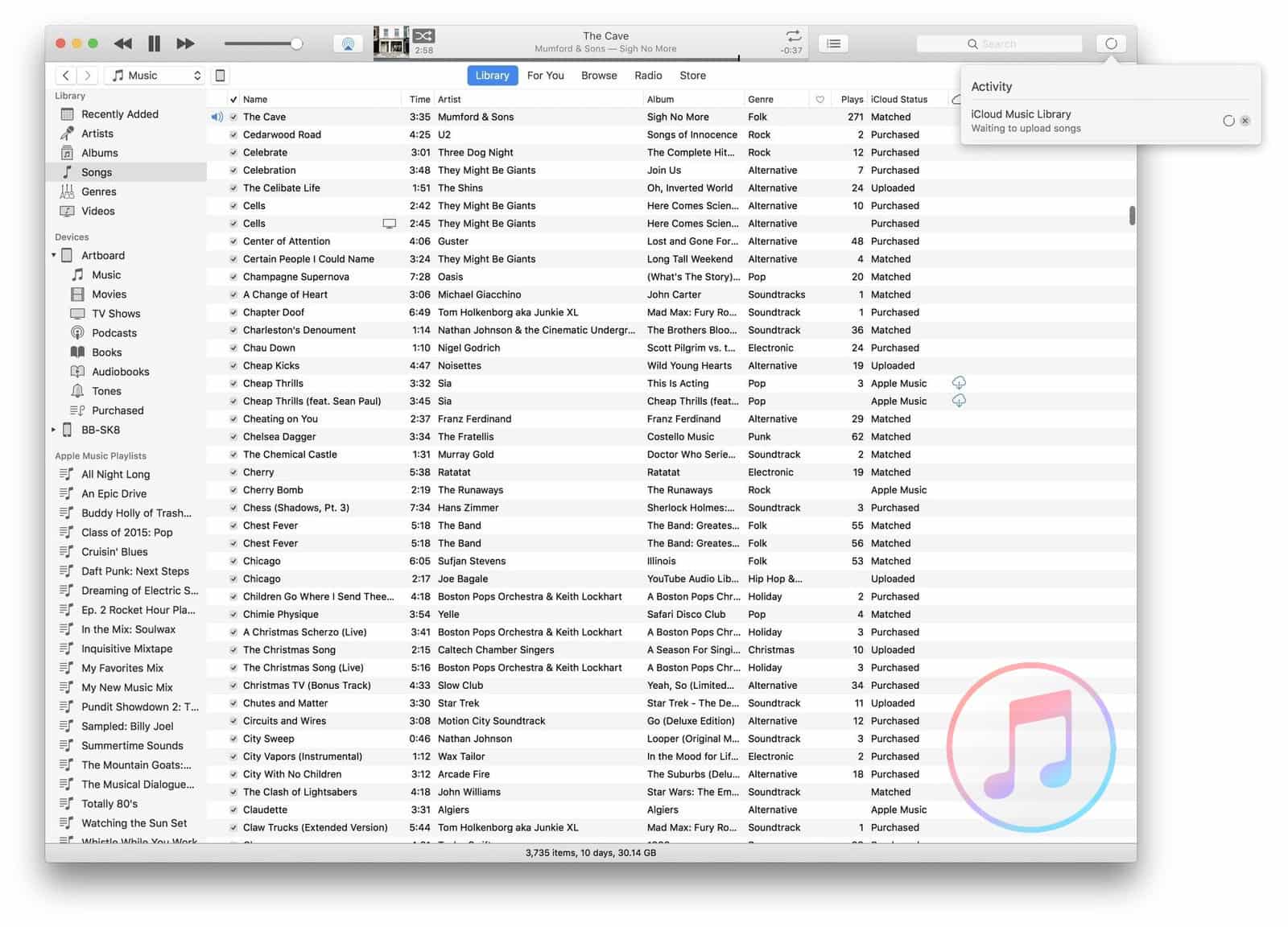Skip to the next track

pos(185,43)
